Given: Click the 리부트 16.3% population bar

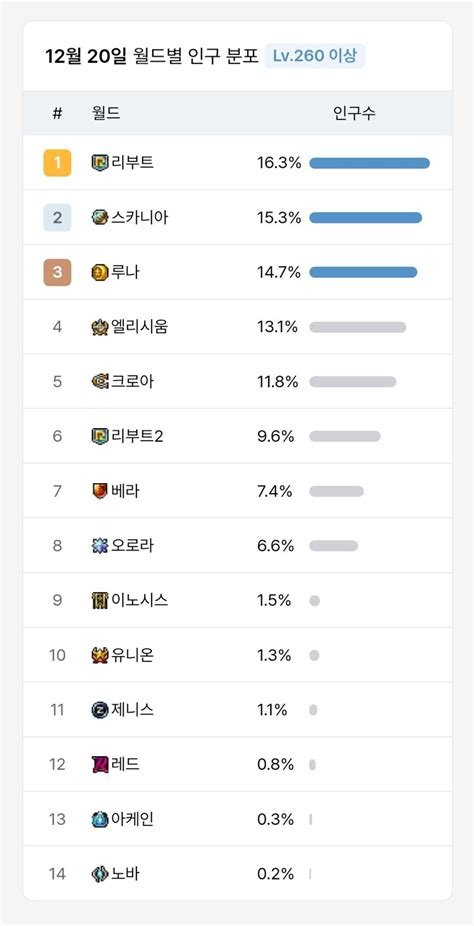Looking at the screenshot, I should tap(370, 163).
